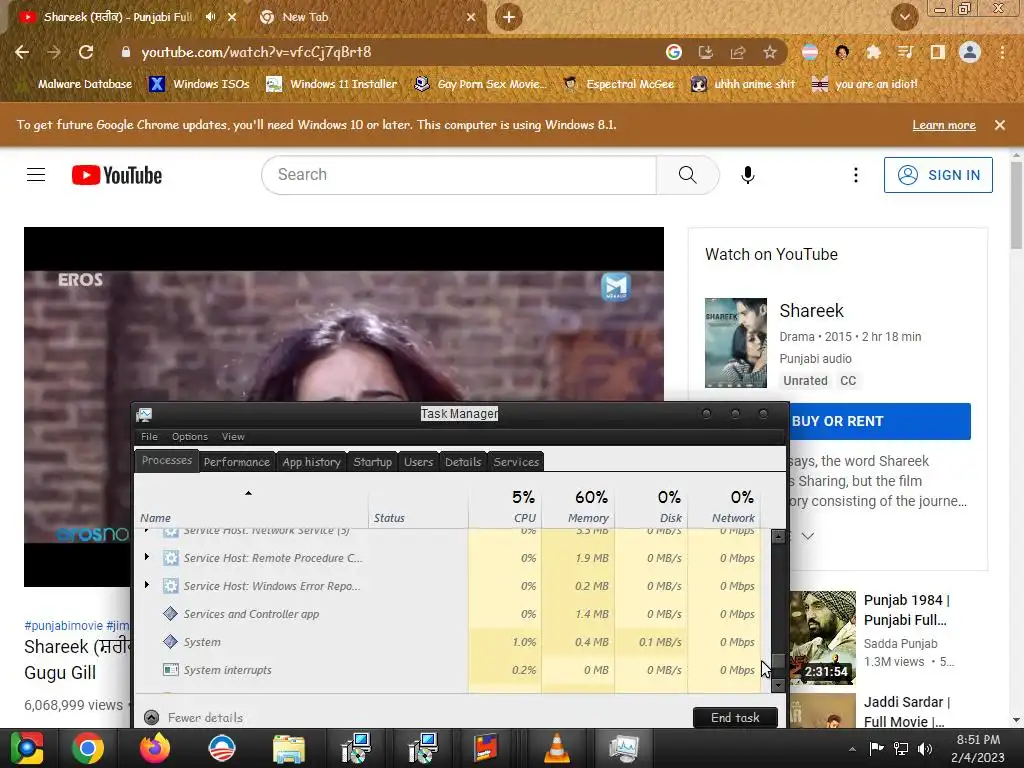Open Firefox from the taskbar
Viewport: 1024px width, 768px height.
(x=155, y=748)
